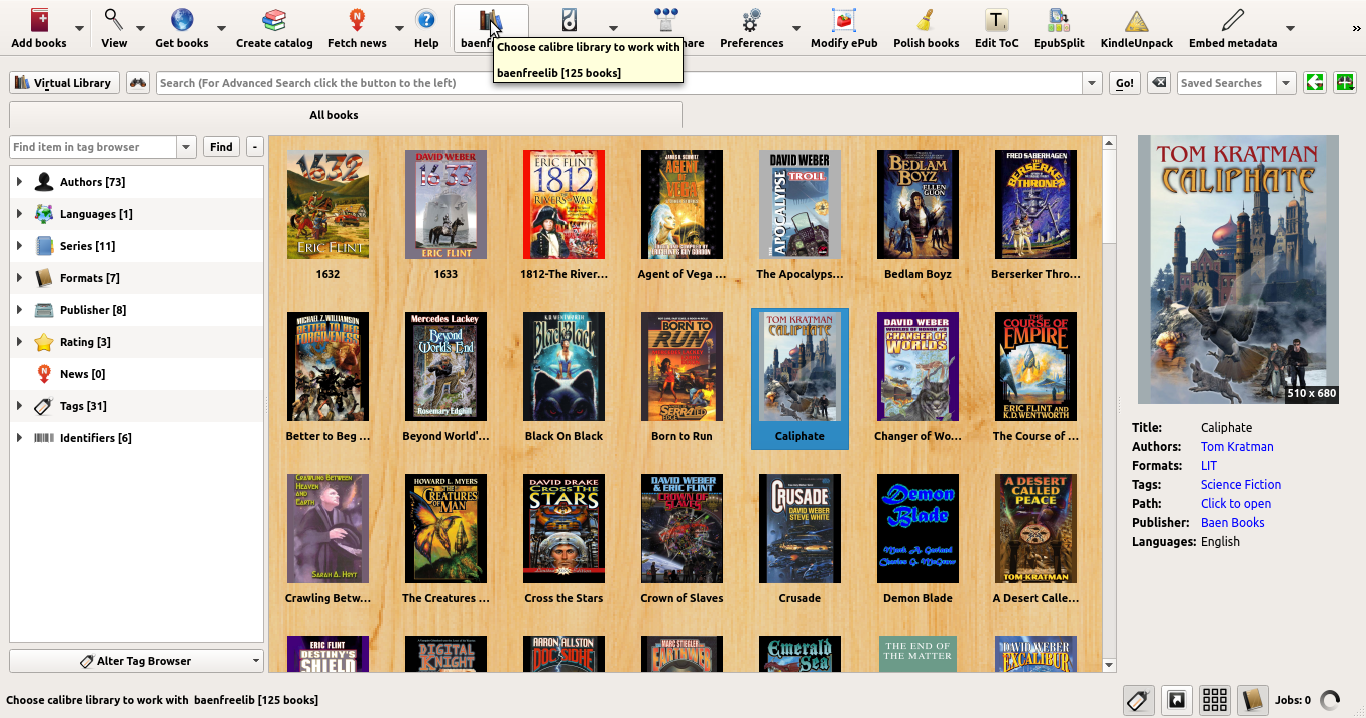Click the baenfreelib library chooser icon
Image resolution: width=1366 pixels, height=718 pixels.
[x=490, y=21]
